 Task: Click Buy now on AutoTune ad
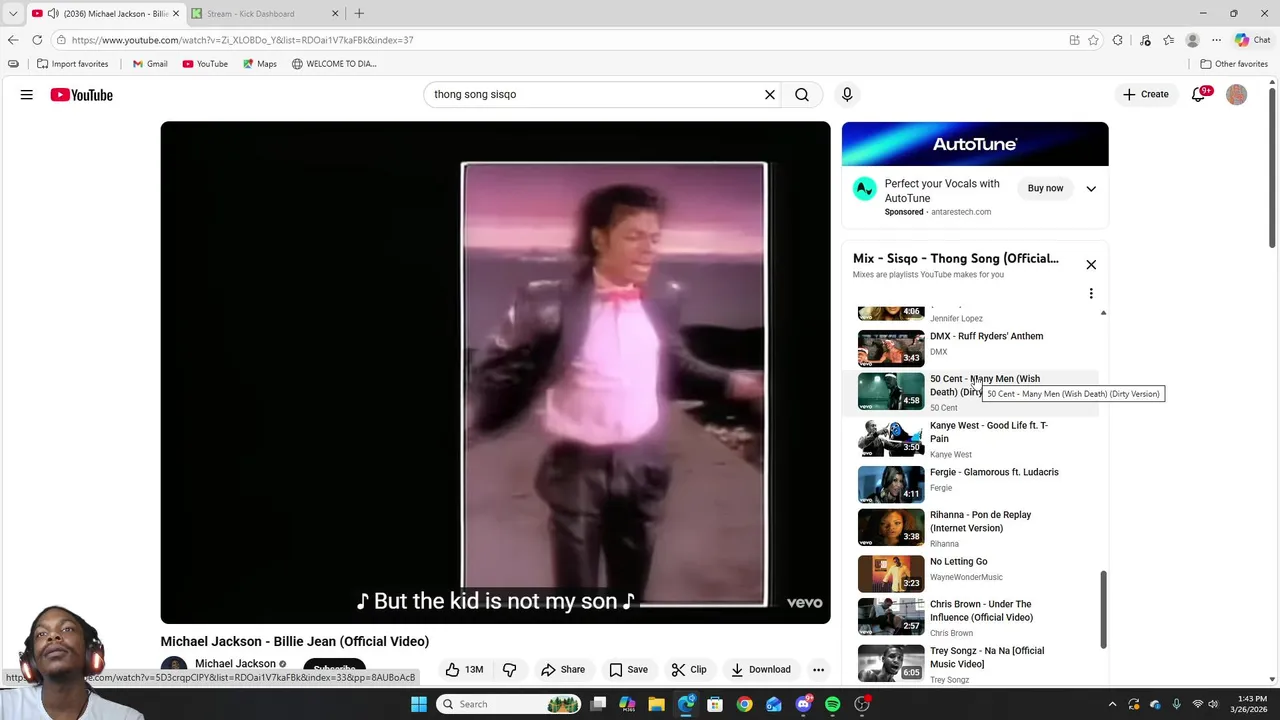click(x=1045, y=189)
